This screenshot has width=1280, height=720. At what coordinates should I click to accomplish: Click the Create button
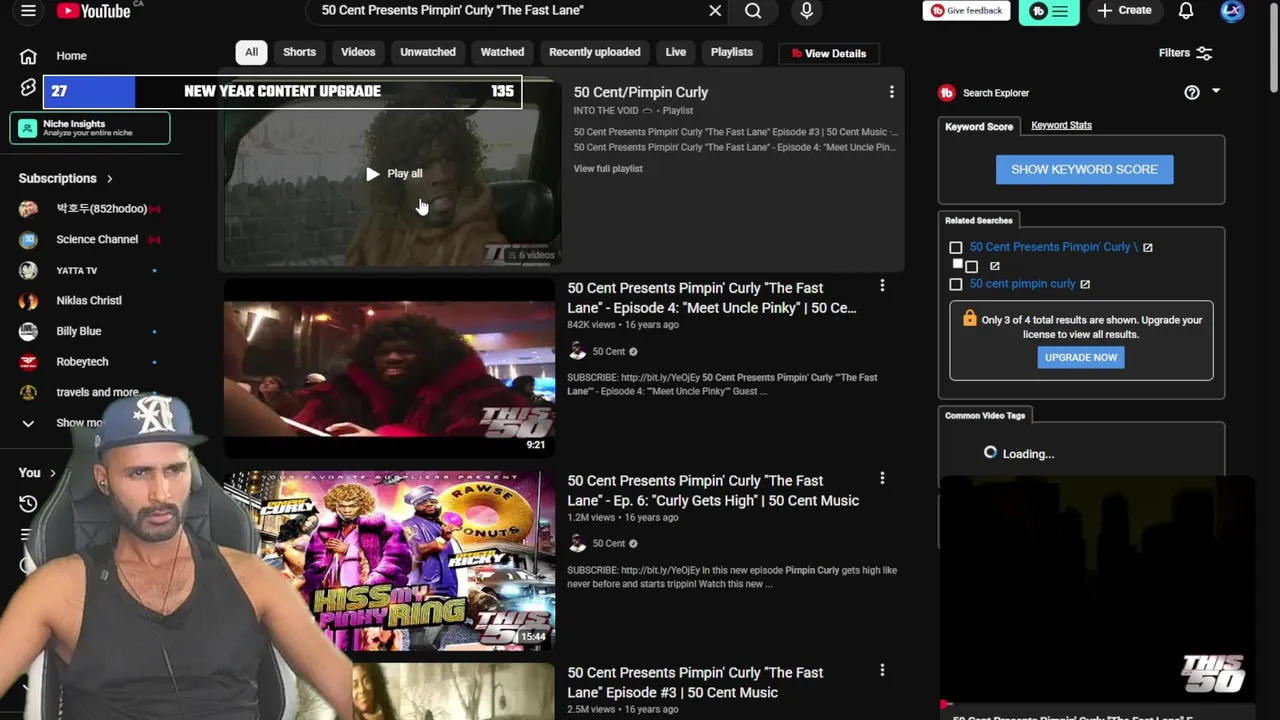(1124, 11)
